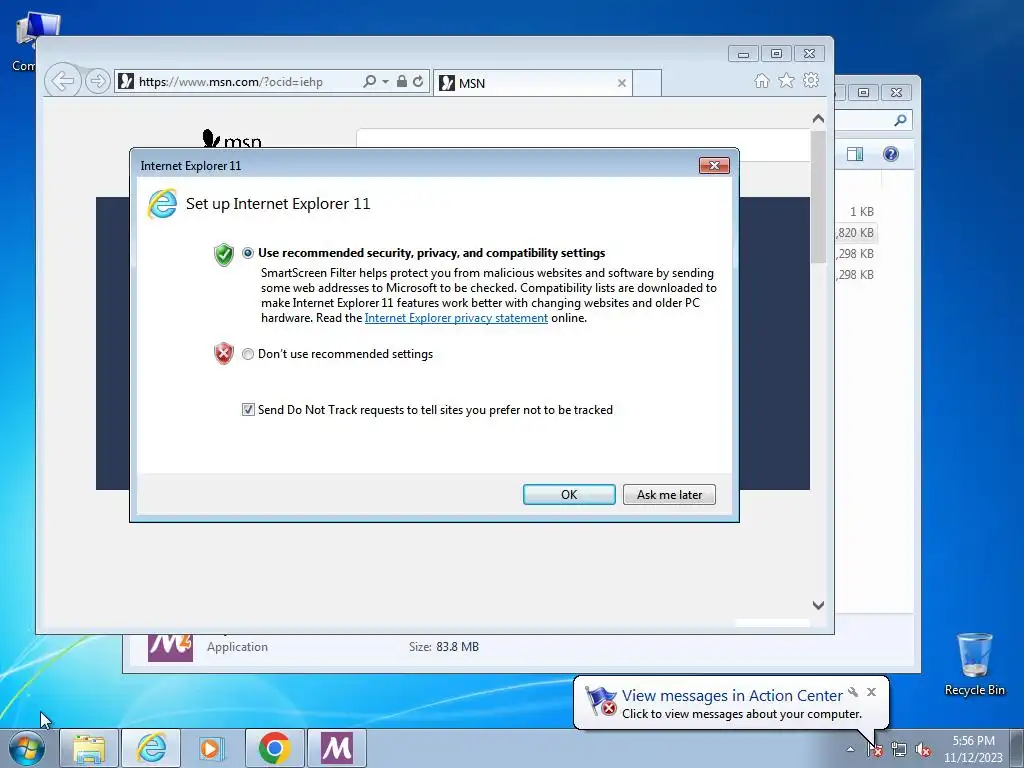
Task: Show hidden tray icons arrow
Action: coord(850,749)
